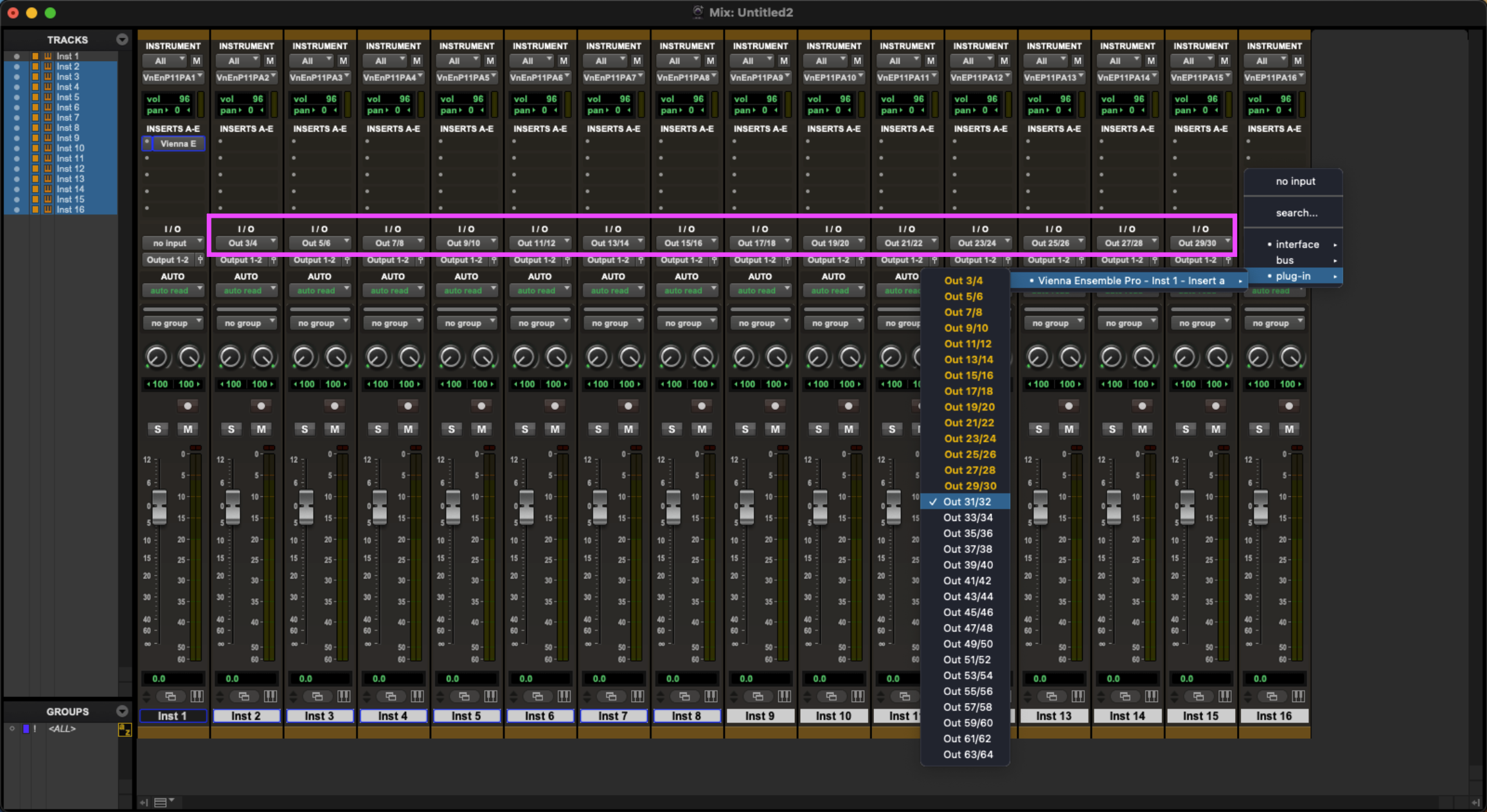Click orange track color square for Inst 16

tap(36, 209)
